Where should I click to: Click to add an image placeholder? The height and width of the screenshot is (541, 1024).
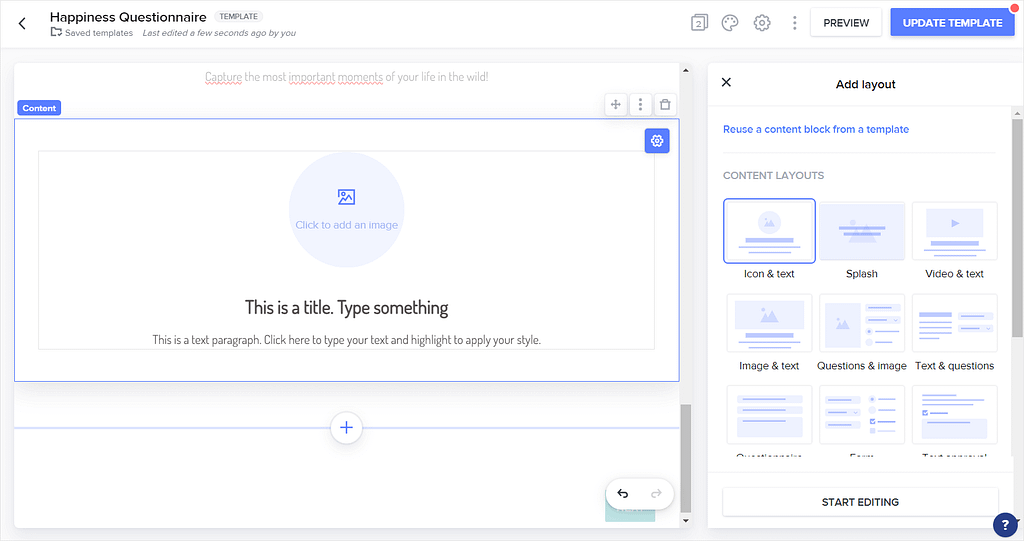click(x=347, y=210)
